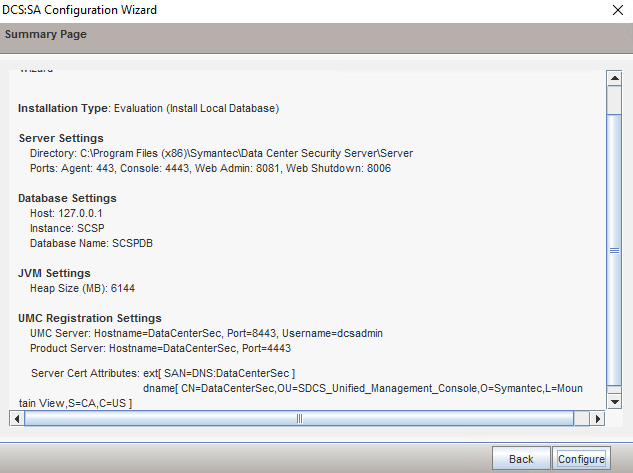Select the 'Installation Type' line
633x473 pixels.
coord(149,108)
